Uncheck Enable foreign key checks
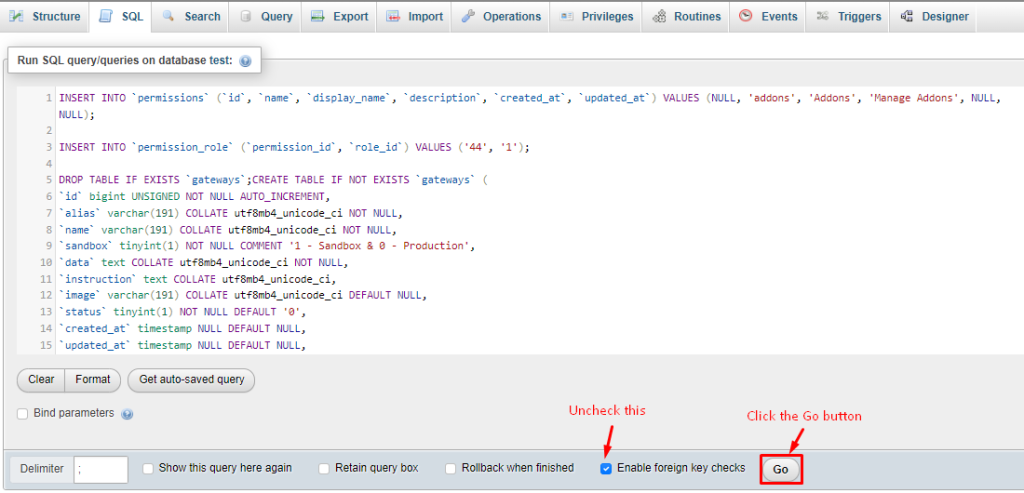This screenshot has width=1024, height=493. 606,468
